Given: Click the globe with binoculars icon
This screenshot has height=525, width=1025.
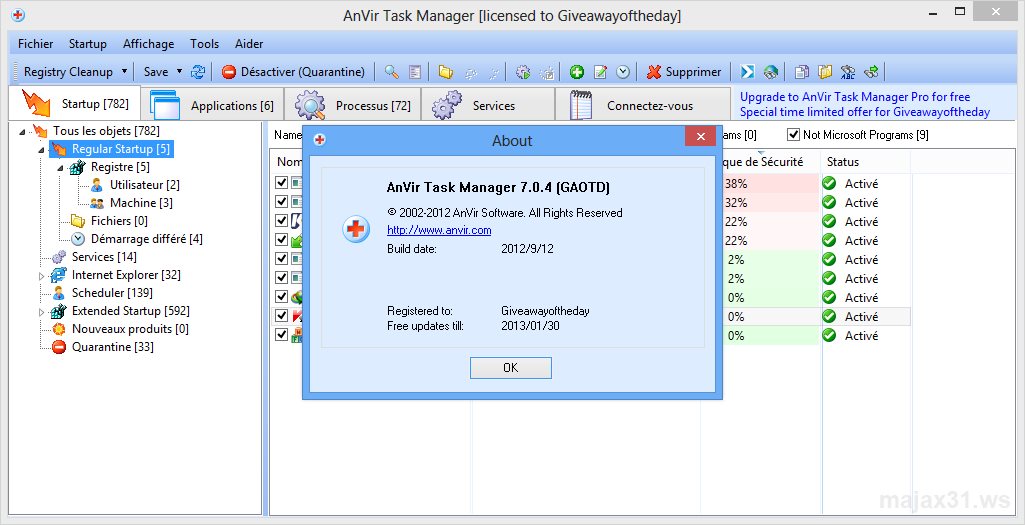Looking at the screenshot, I should pos(771,72).
